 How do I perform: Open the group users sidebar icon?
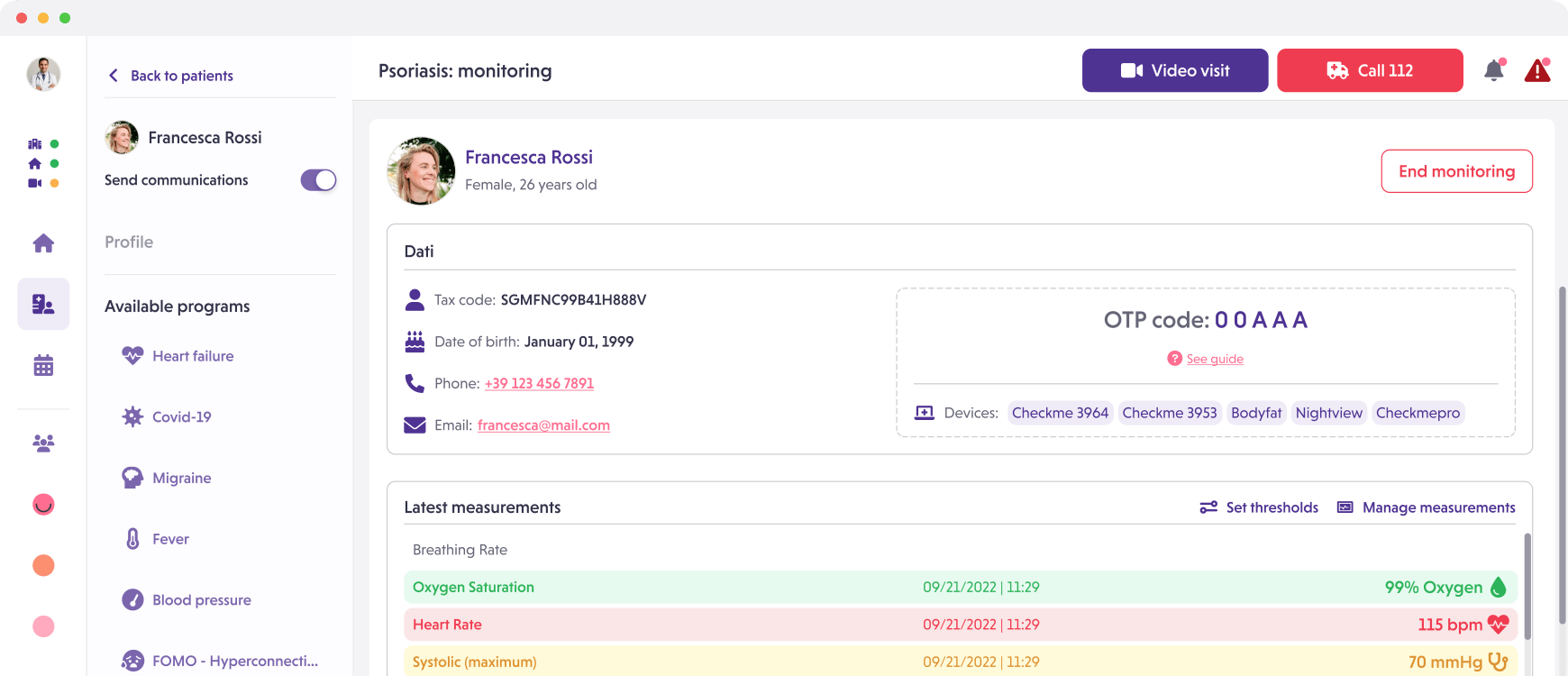coord(43,443)
